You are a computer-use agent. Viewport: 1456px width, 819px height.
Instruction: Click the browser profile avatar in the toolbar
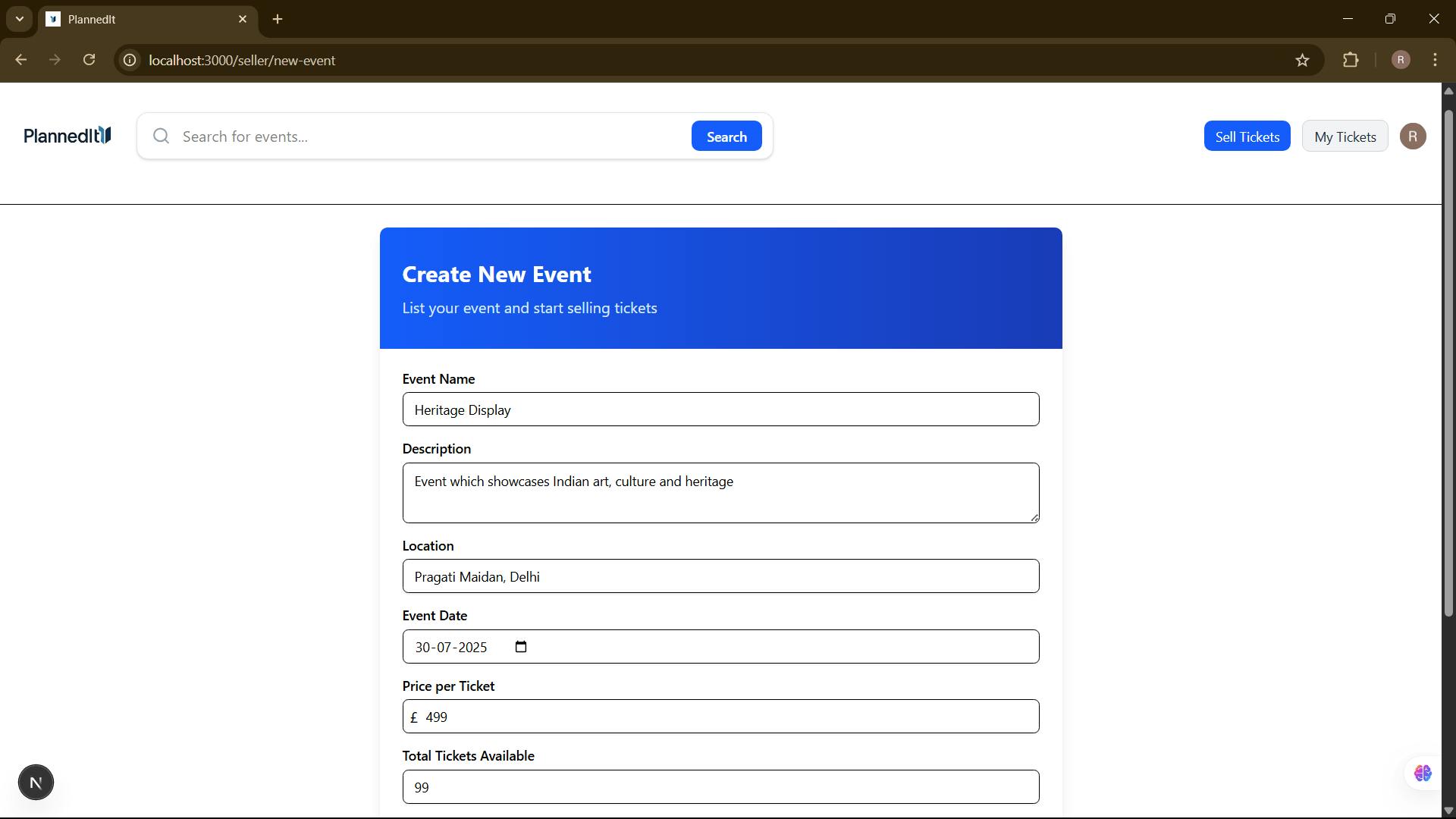click(x=1401, y=60)
